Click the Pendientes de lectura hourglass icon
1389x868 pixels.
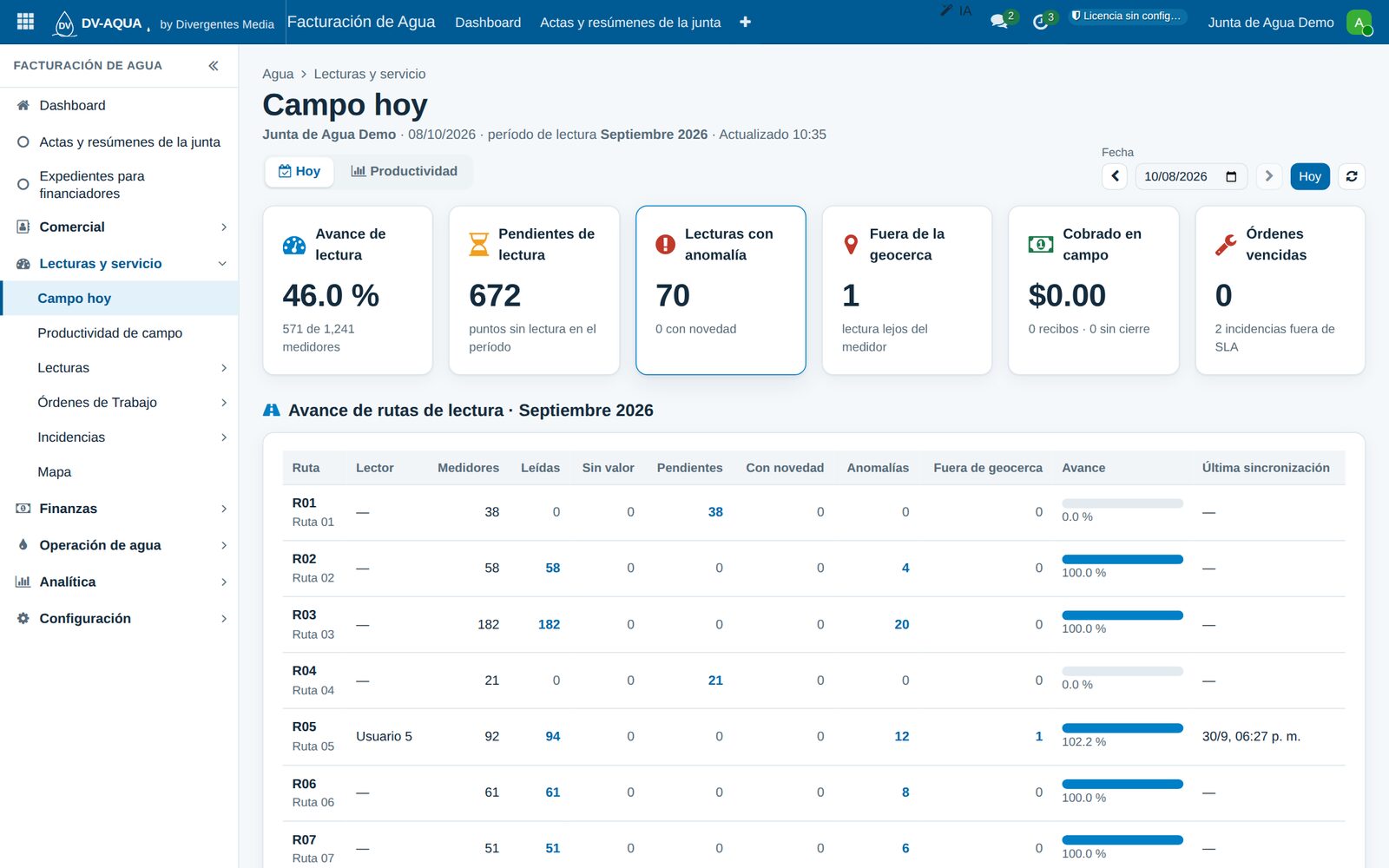pyautogui.click(x=478, y=245)
